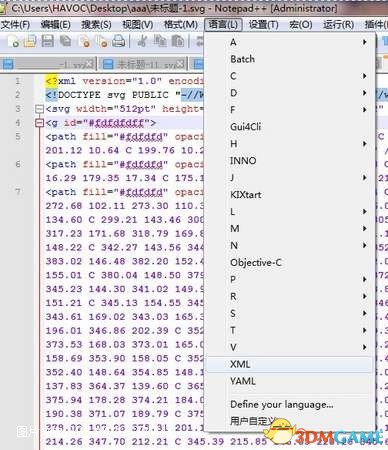The image size is (388, 450).
Task: Click the Save floppy disk icon
Action: [48, 41]
